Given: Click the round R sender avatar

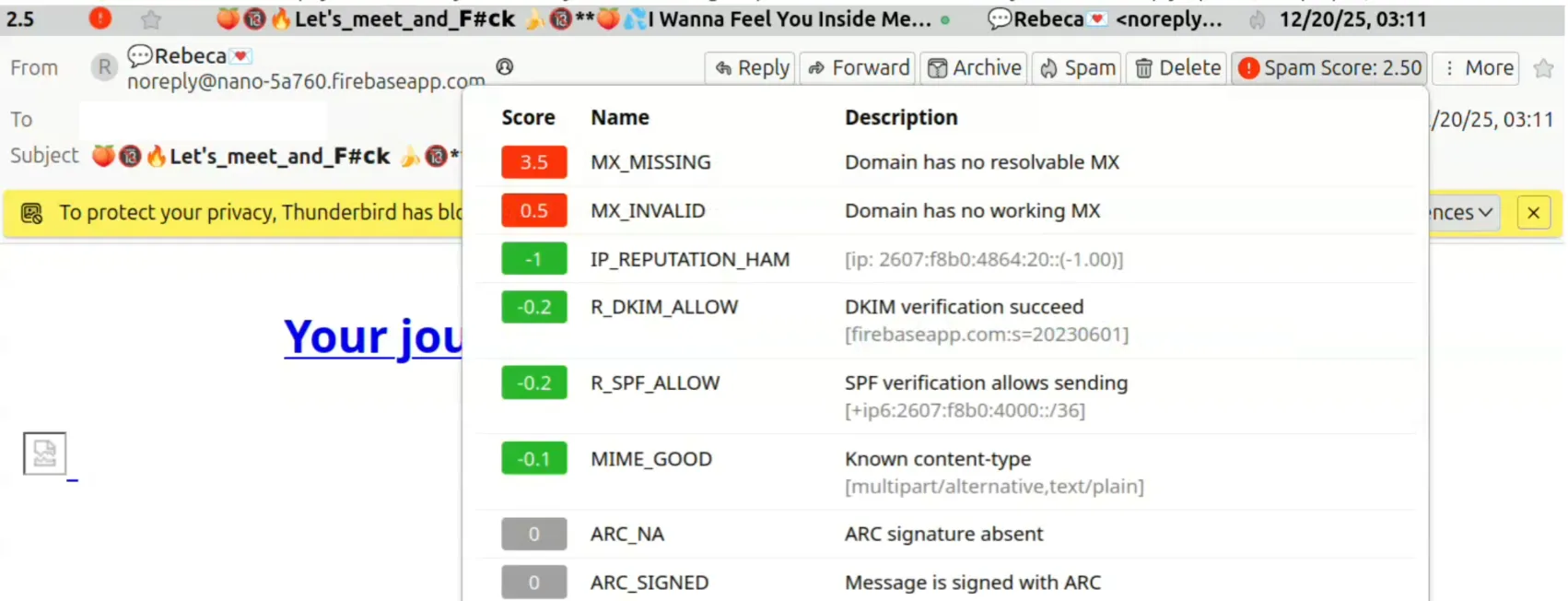Looking at the screenshot, I should click(x=104, y=67).
